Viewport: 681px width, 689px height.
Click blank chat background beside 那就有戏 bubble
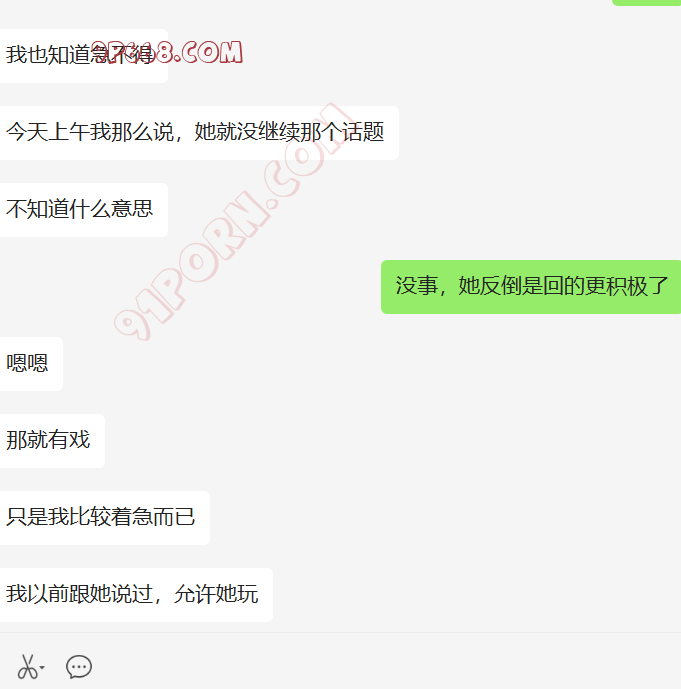373,441
